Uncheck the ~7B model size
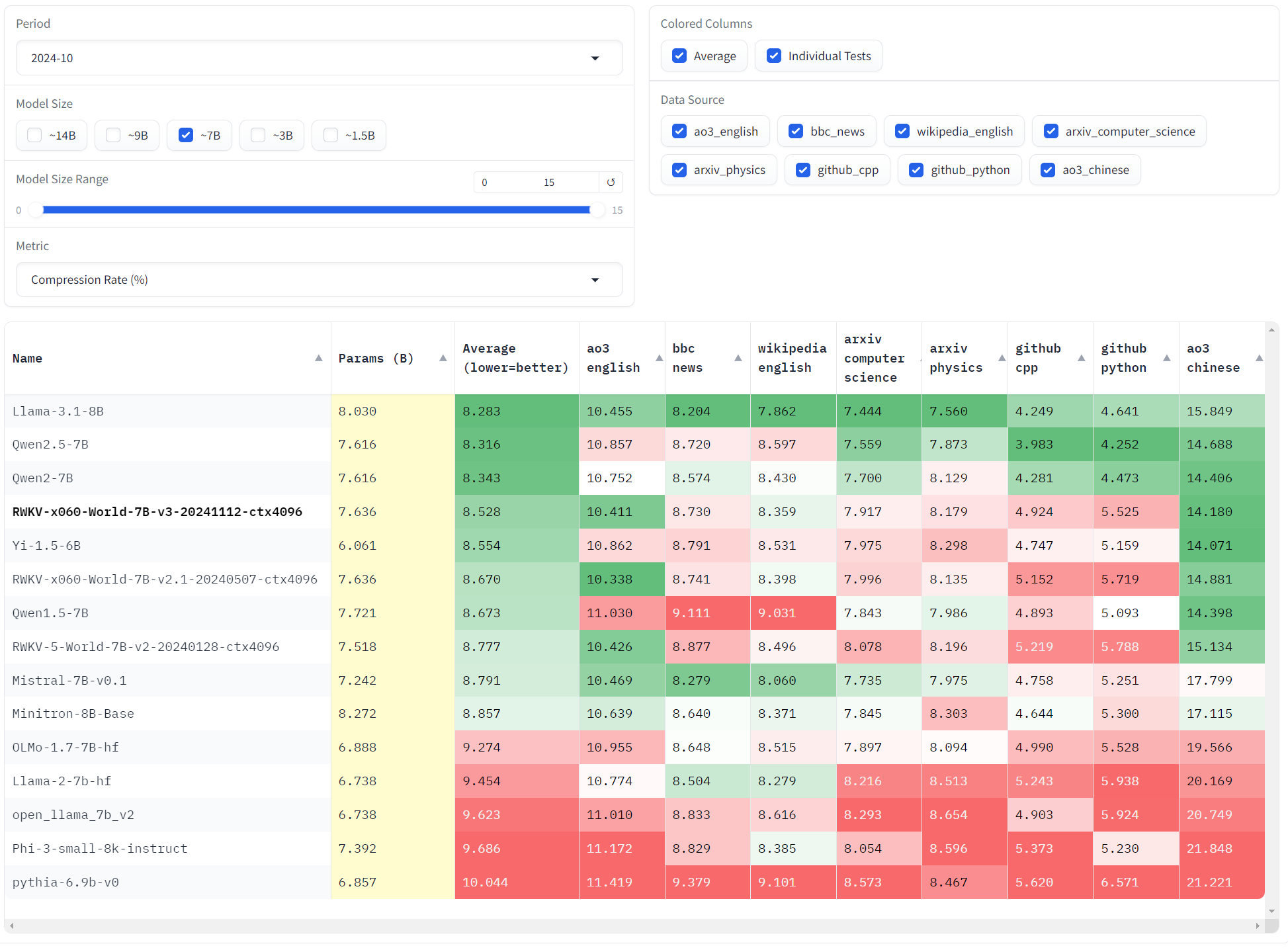 (186, 136)
